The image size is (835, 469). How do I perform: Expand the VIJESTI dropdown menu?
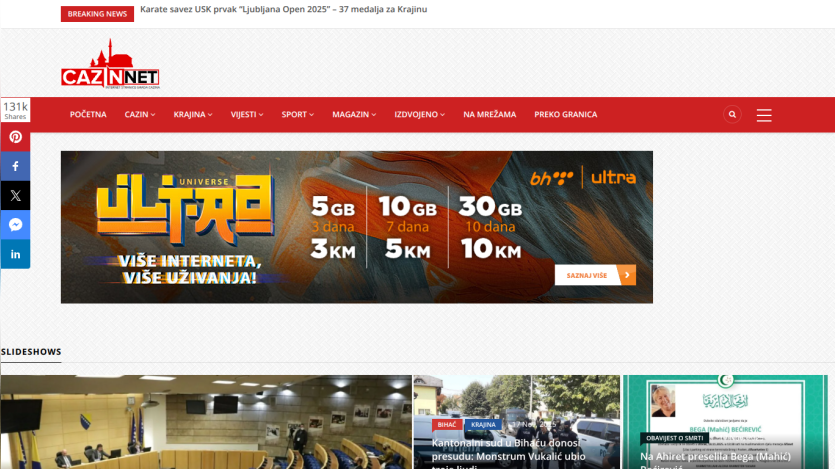click(x=247, y=114)
